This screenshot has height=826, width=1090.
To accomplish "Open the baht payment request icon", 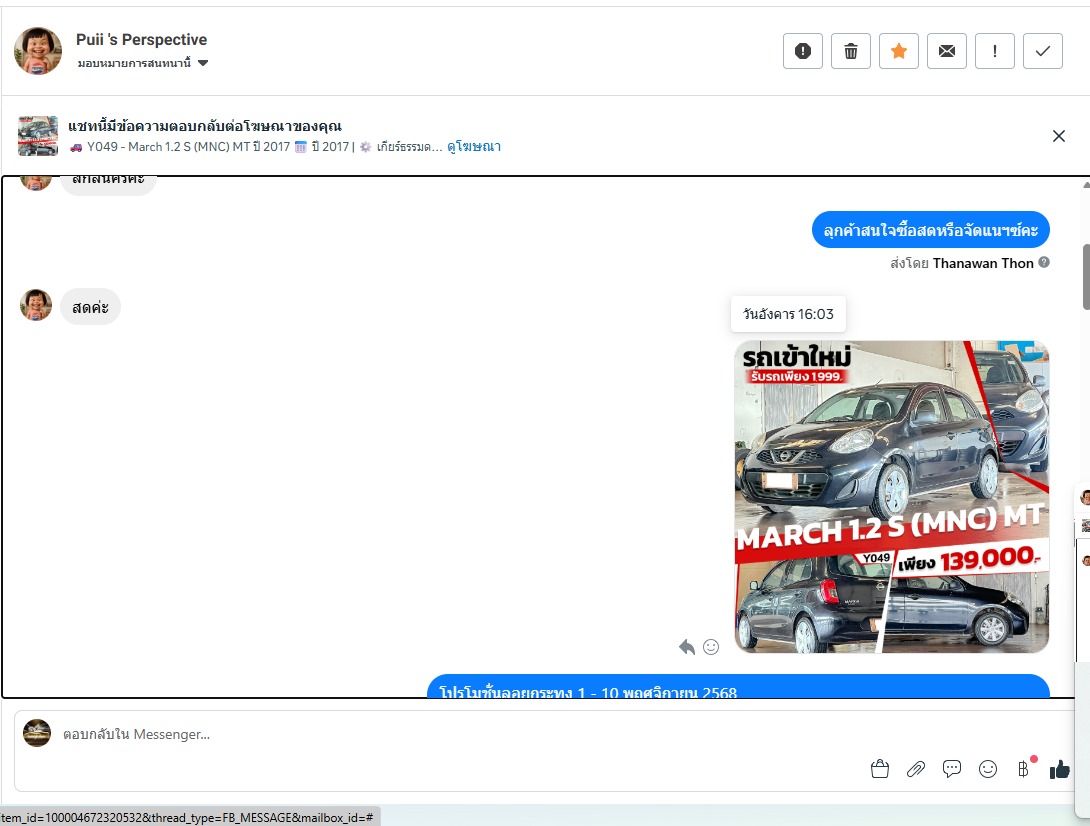I will click(1023, 769).
